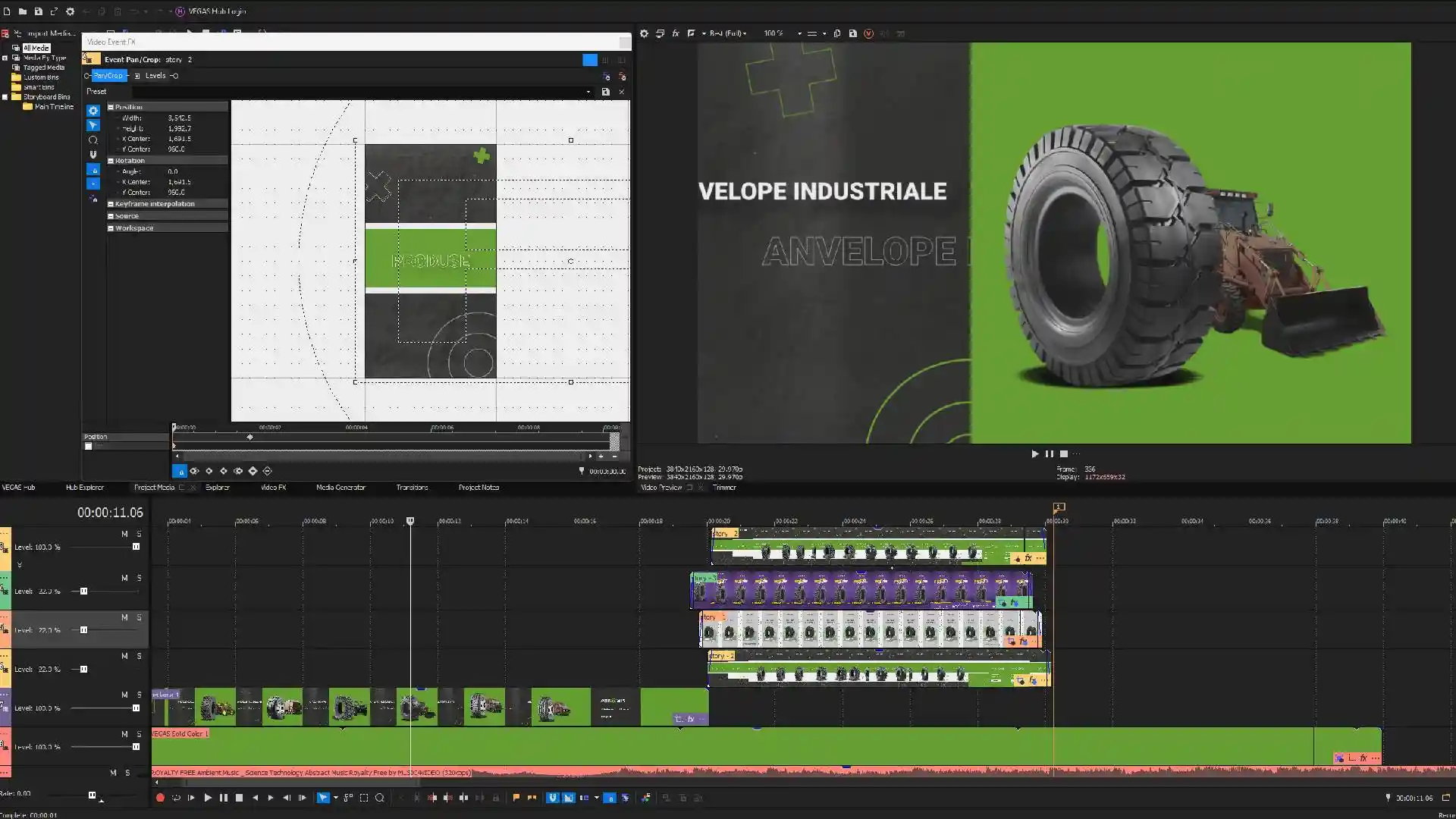The height and width of the screenshot is (819, 1456).
Task: Pause the video preview
Action: click(x=1050, y=454)
